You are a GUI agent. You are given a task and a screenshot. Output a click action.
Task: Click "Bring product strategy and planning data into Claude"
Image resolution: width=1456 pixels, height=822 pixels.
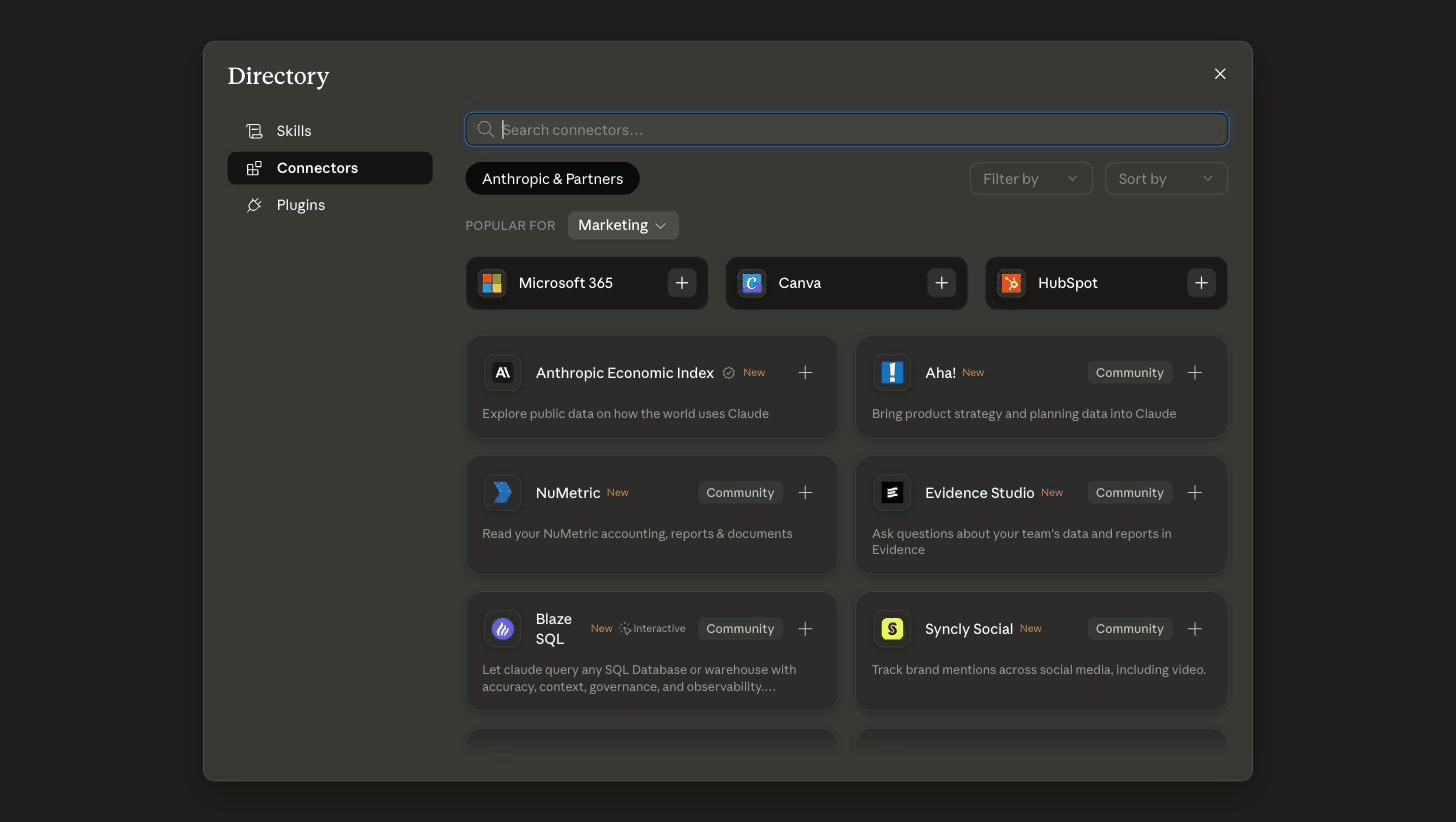[x=1024, y=414]
